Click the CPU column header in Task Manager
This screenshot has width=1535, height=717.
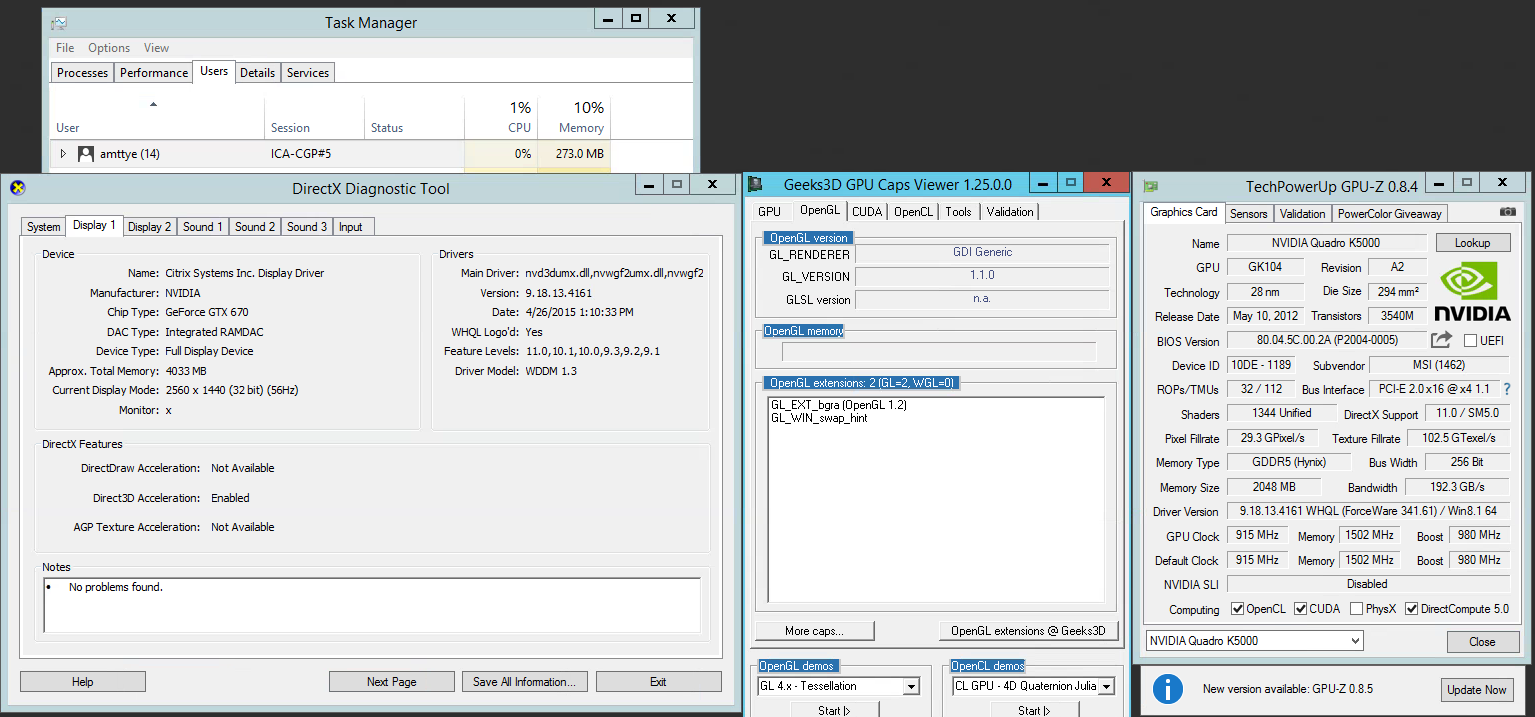click(501, 117)
